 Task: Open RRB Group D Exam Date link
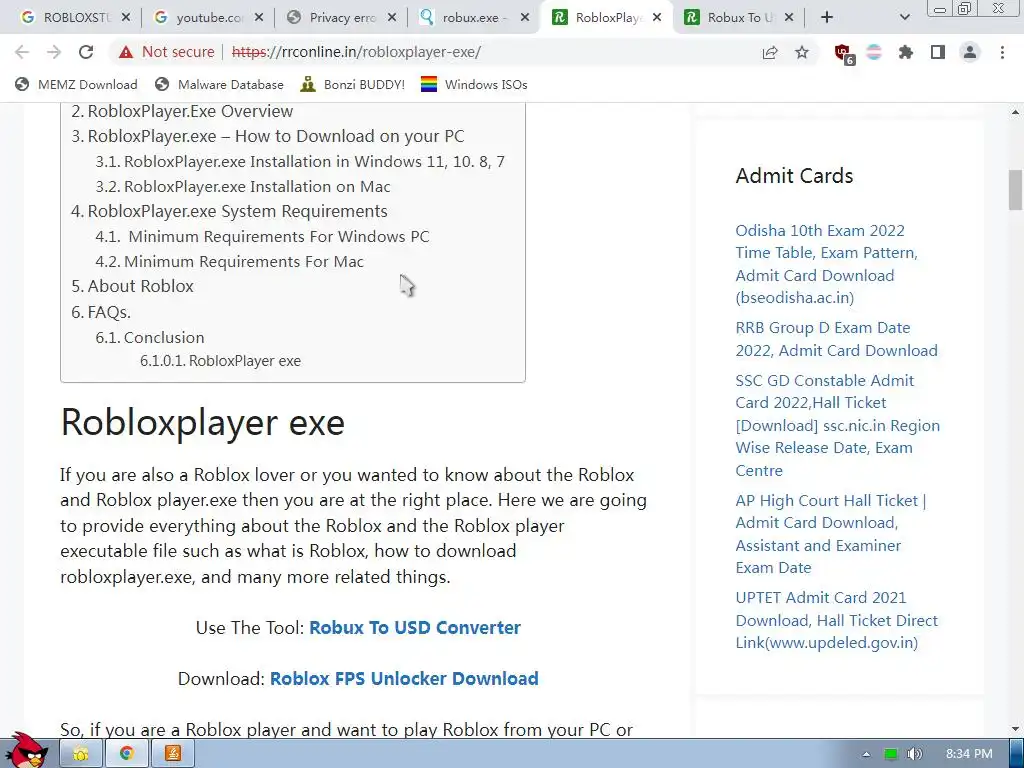coord(837,339)
